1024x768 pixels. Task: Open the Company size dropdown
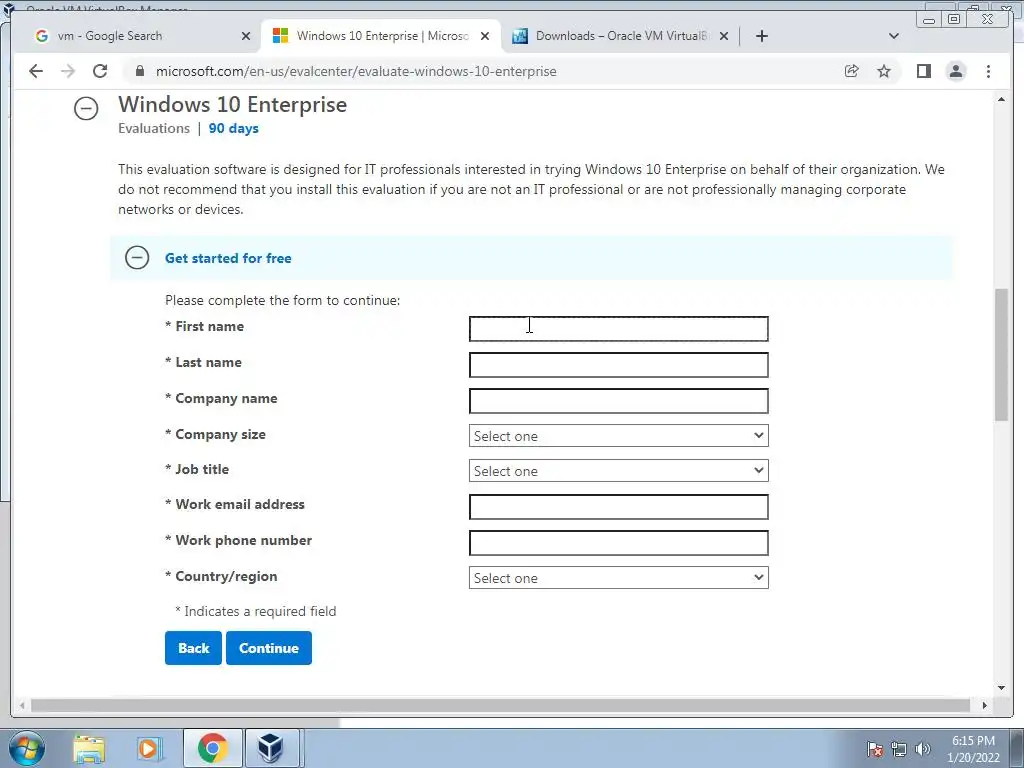(x=618, y=436)
